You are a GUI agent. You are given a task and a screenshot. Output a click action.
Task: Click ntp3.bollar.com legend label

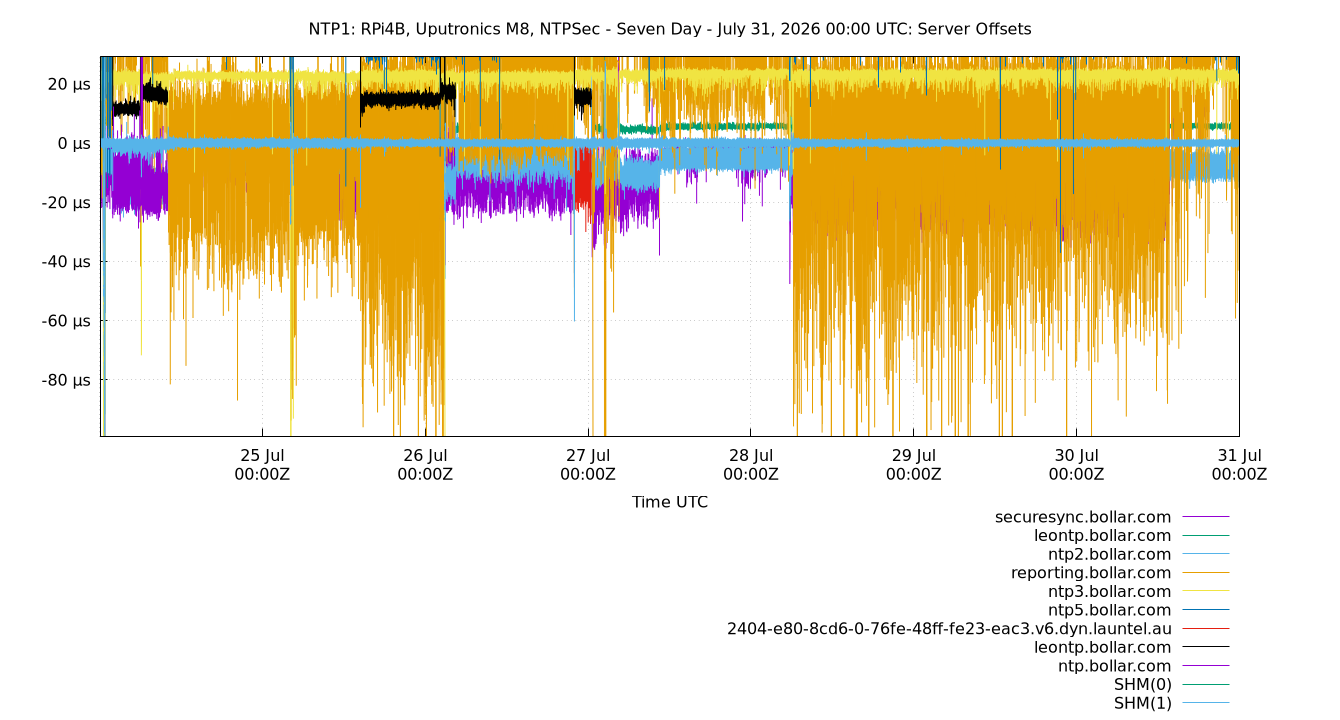[x=1109, y=591]
